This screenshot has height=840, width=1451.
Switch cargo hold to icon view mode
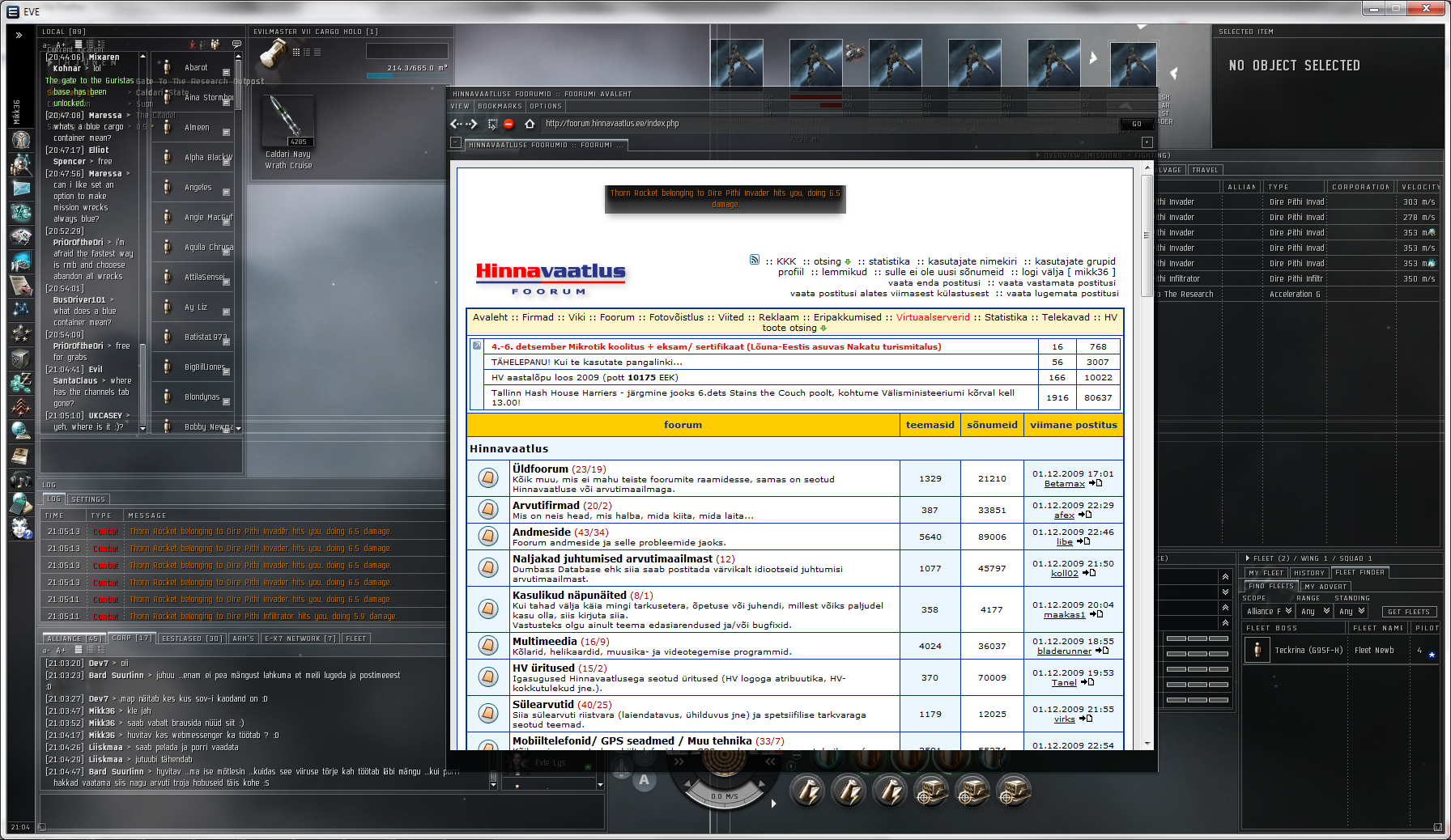(x=296, y=52)
